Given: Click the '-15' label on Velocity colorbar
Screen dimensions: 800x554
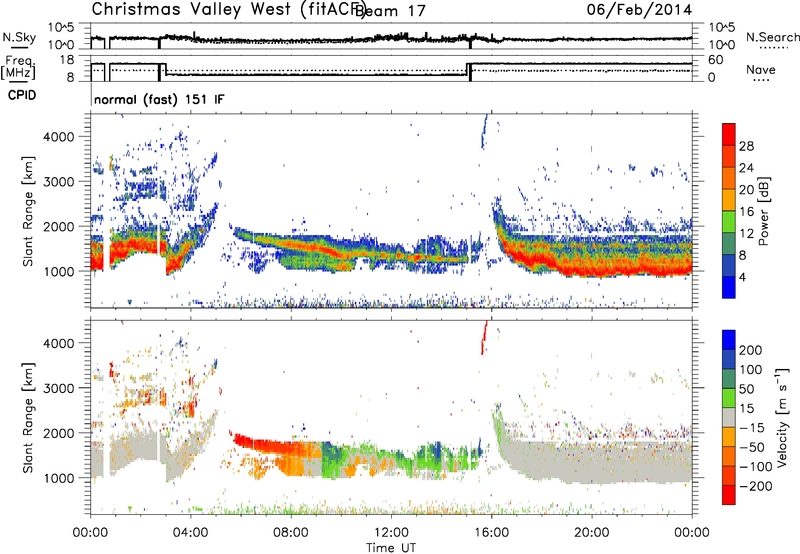Looking at the screenshot, I should [x=752, y=427].
